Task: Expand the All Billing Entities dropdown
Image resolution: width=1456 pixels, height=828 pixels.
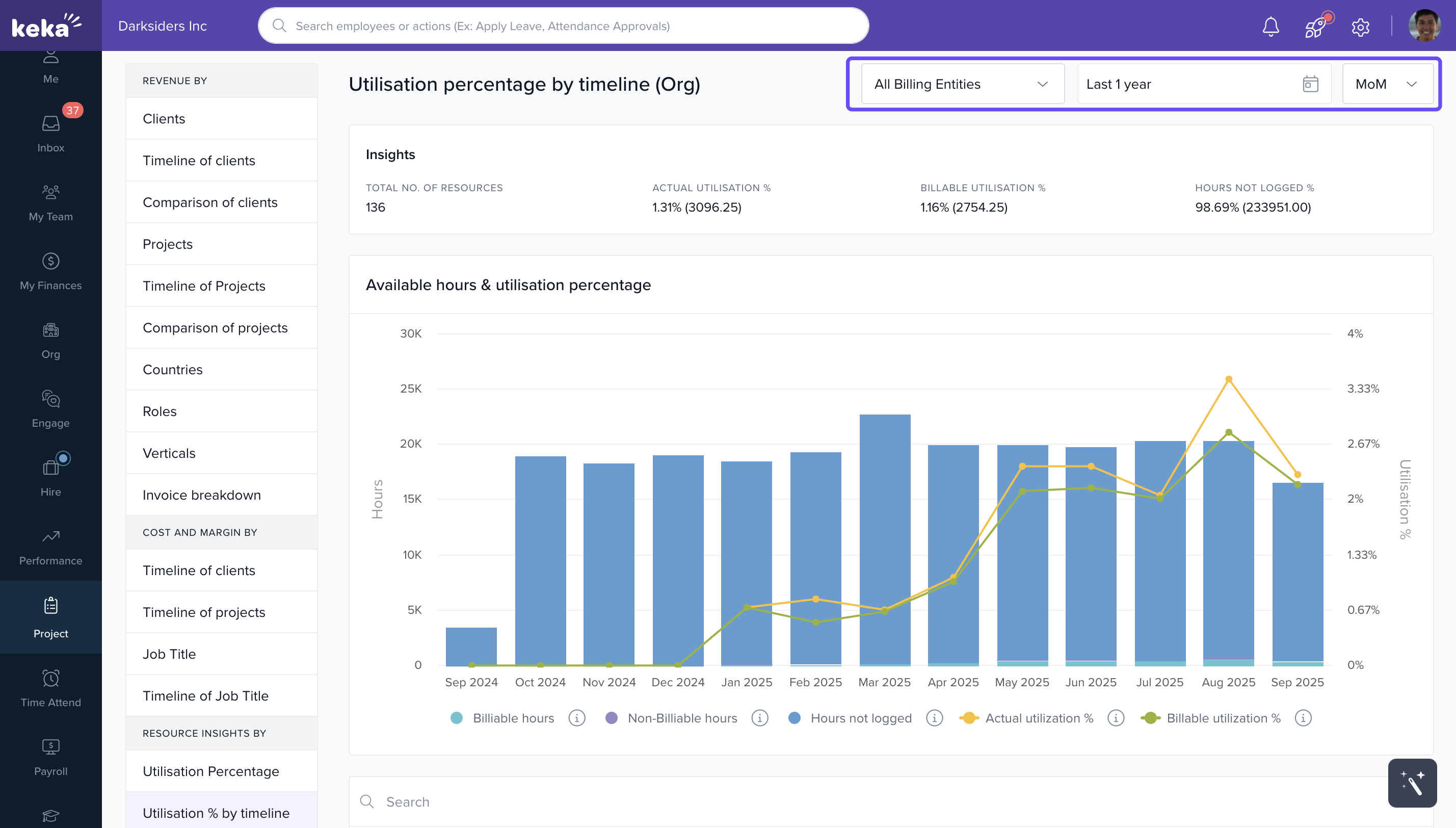Action: 962,84
